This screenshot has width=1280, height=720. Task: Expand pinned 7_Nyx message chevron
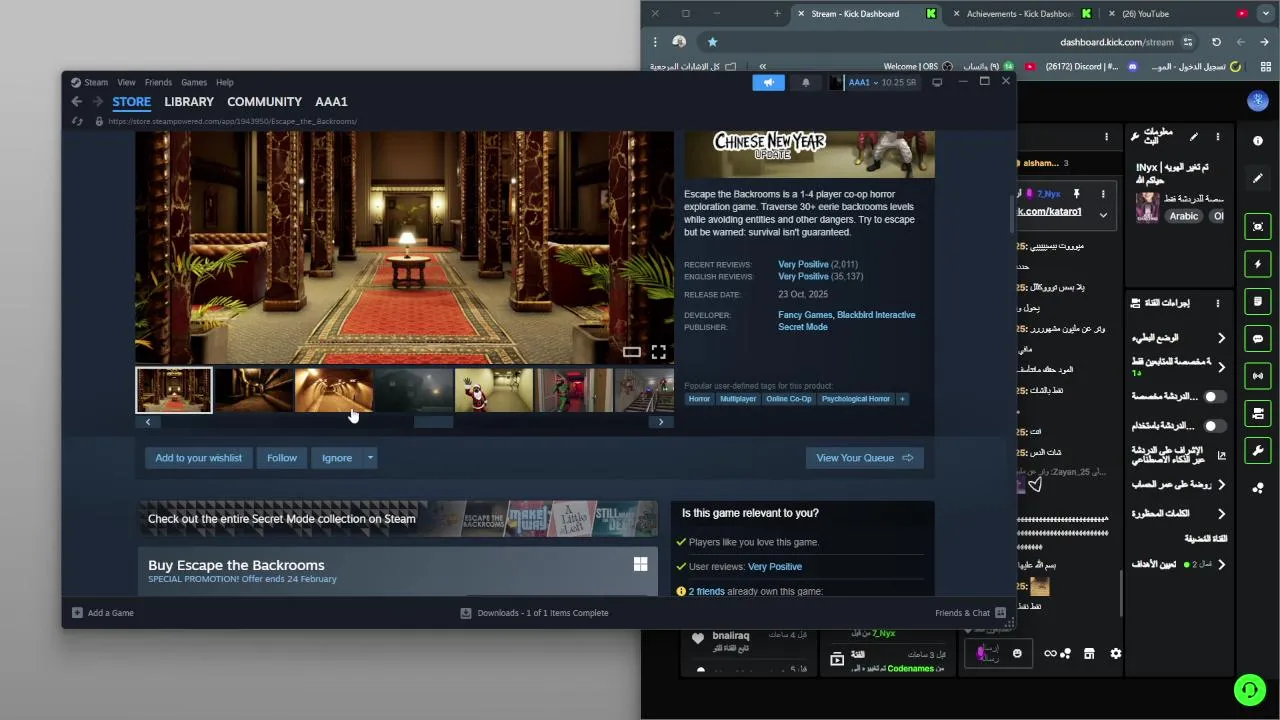(1103, 214)
